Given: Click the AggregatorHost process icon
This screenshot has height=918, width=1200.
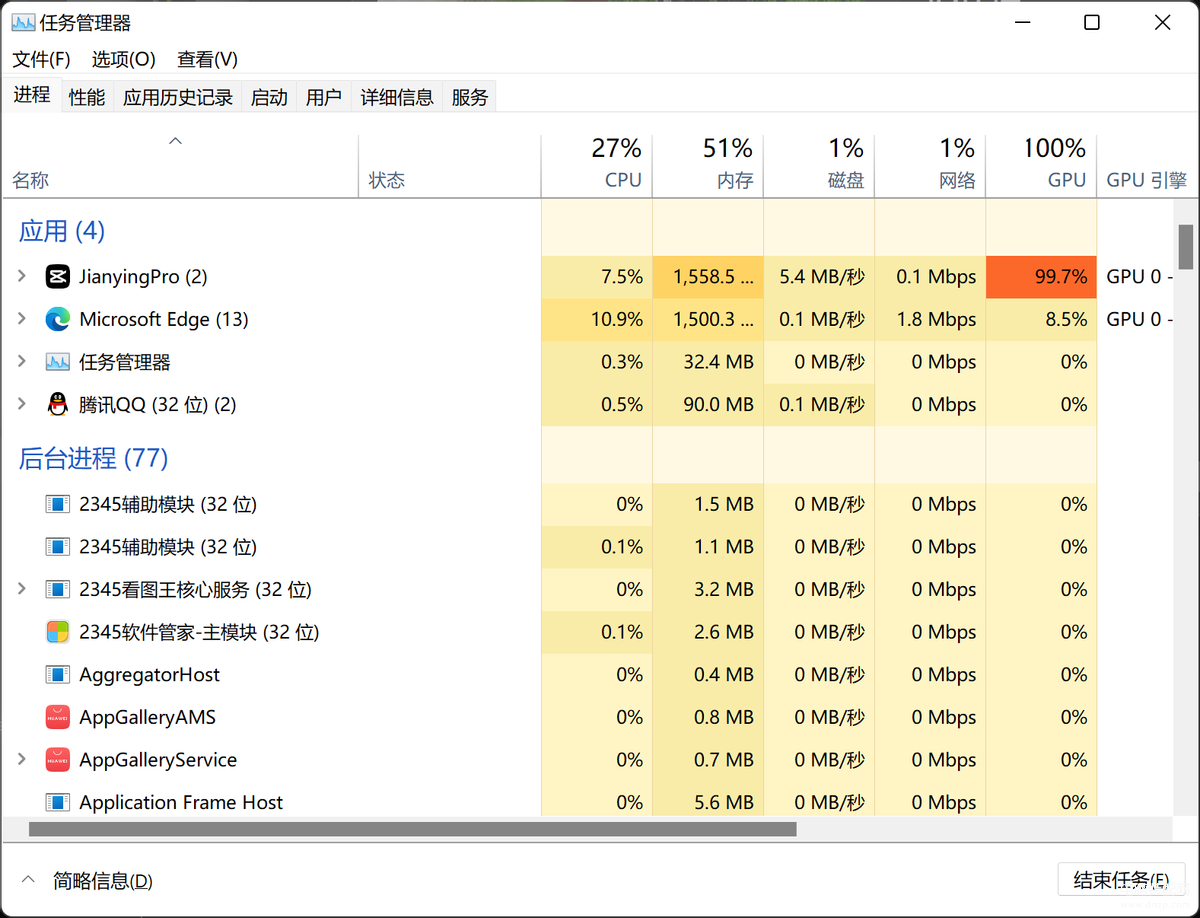Looking at the screenshot, I should coord(57,675).
